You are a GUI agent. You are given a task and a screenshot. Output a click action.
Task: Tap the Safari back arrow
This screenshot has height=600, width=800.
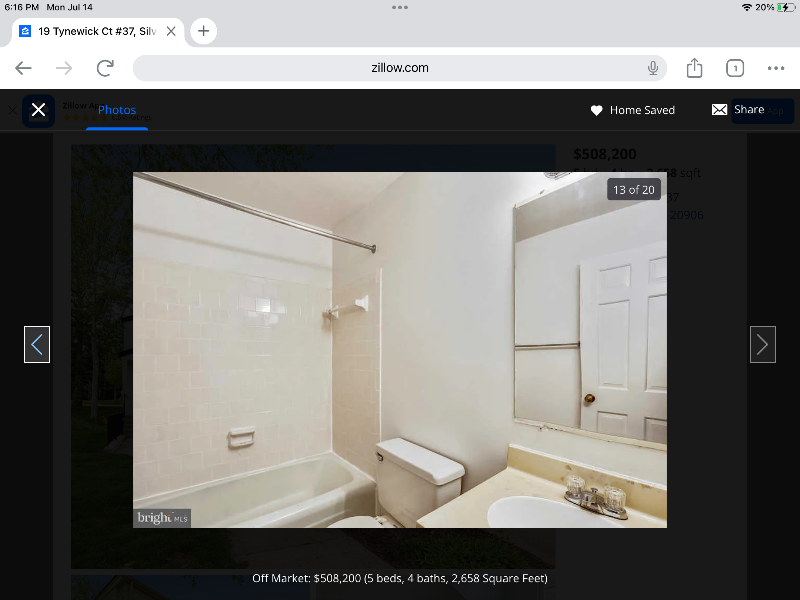(24, 68)
